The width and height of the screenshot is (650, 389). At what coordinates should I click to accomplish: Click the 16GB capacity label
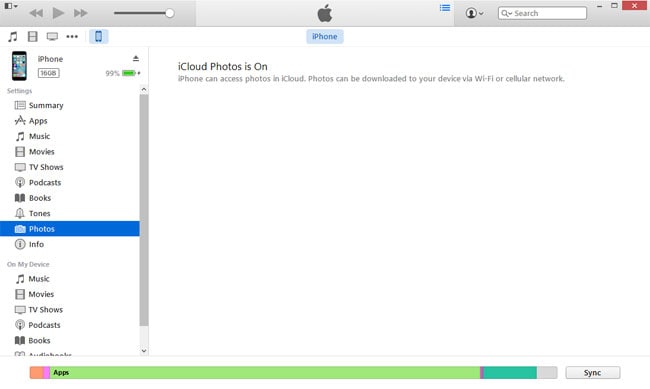click(49, 73)
